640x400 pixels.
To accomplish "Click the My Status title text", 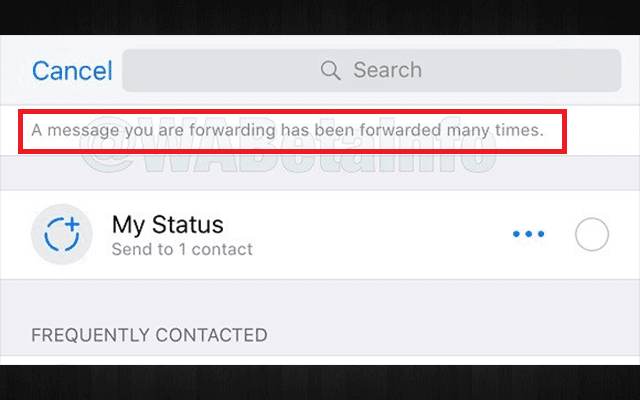I will point(167,224).
